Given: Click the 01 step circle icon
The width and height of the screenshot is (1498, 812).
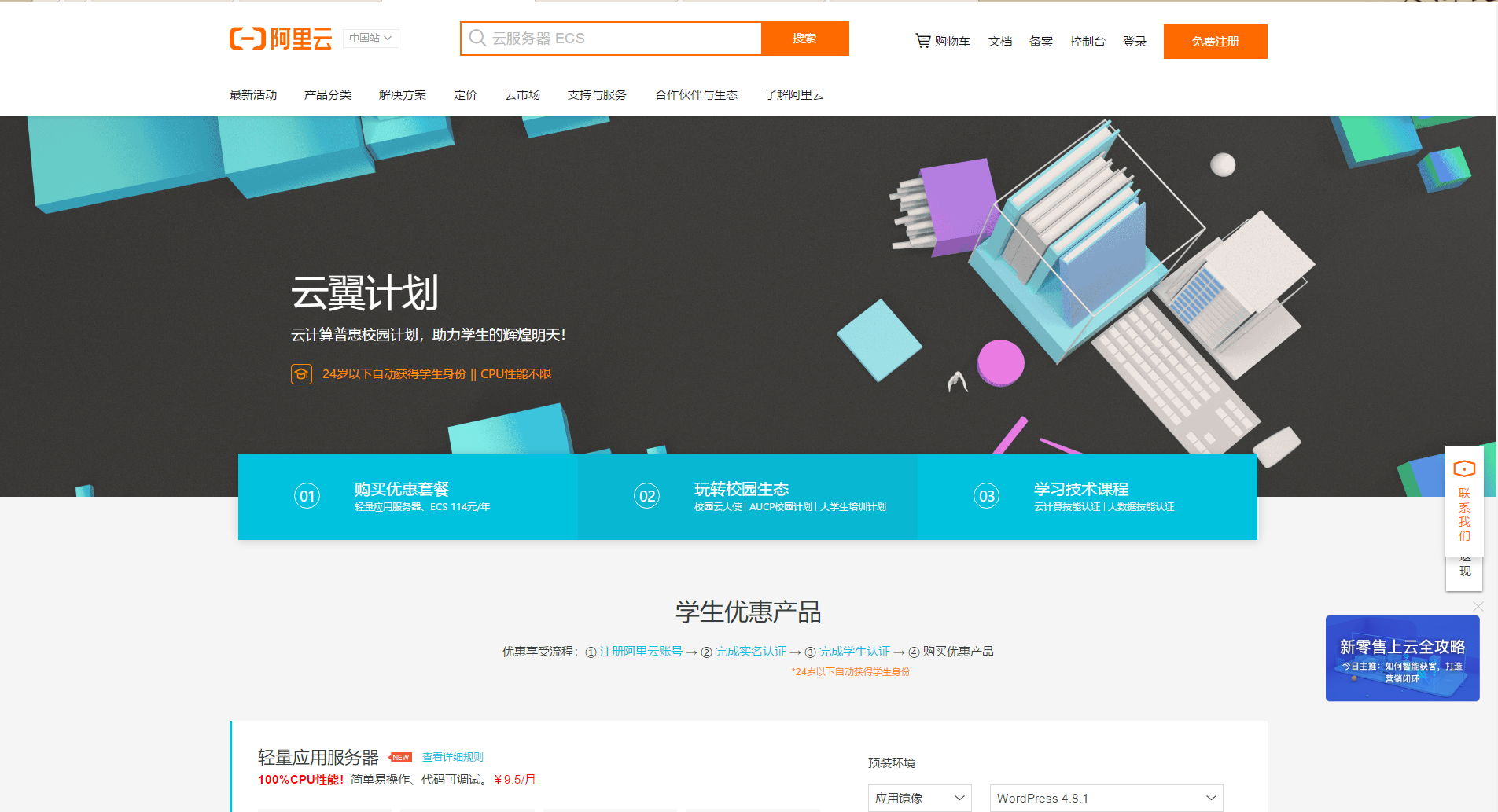Looking at the screenshot, I should (307, 496).
